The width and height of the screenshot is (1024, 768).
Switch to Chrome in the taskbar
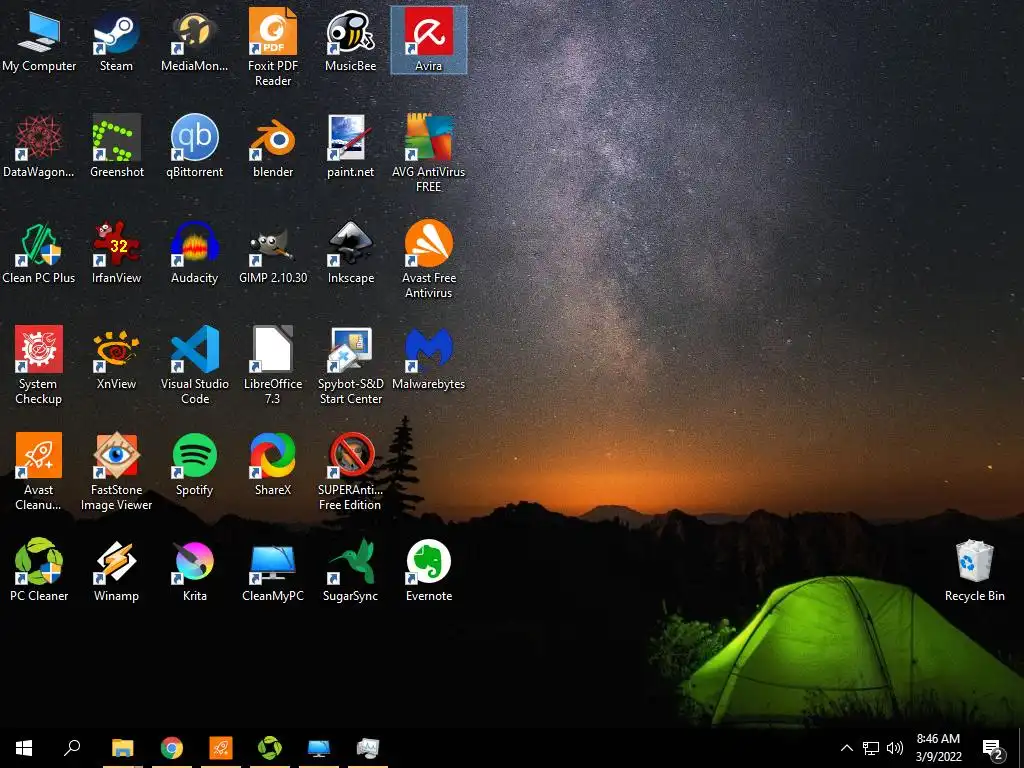tap(172, 748)
